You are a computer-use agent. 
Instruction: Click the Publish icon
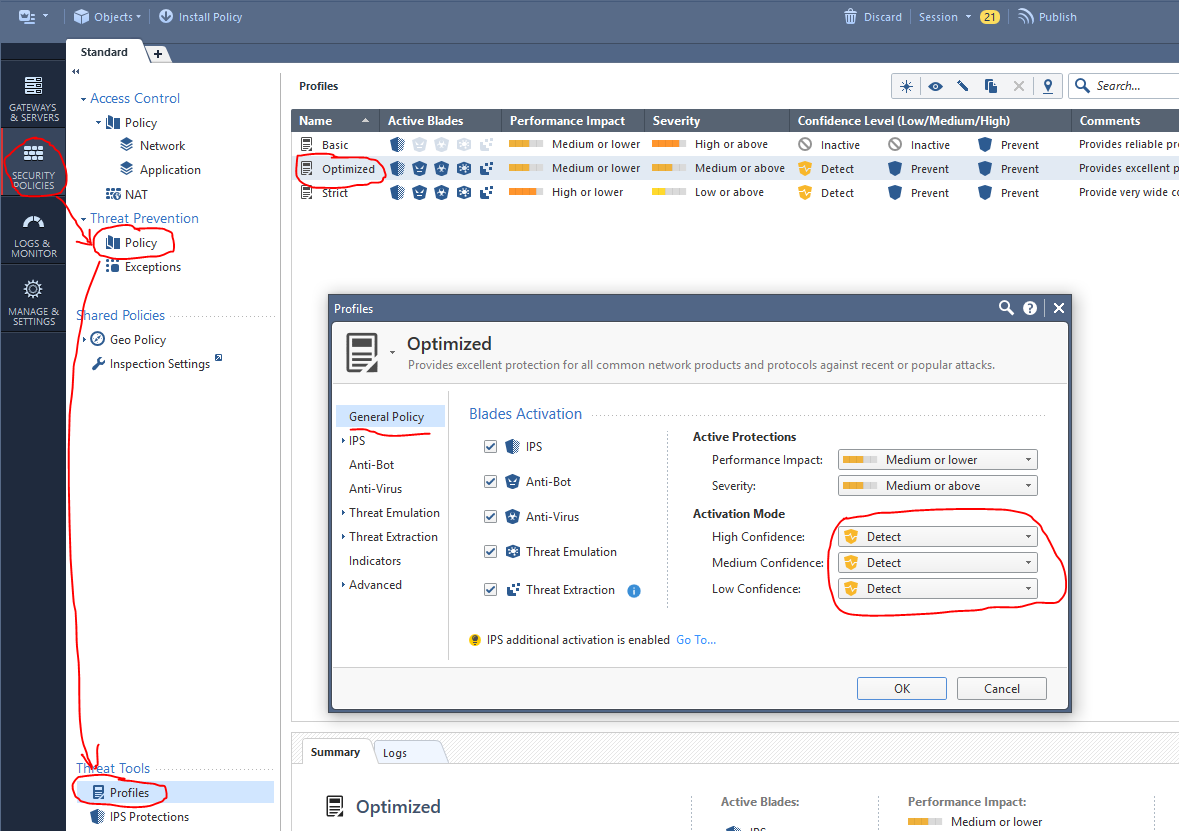1026,17
